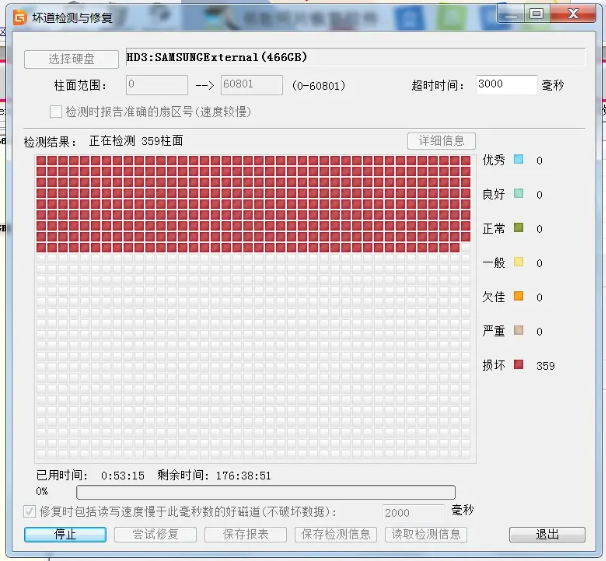The image size is (606, 561).
Task: Toggle the 修复时包括读写速度慢 checkbox
Action: tap(29, 512)
